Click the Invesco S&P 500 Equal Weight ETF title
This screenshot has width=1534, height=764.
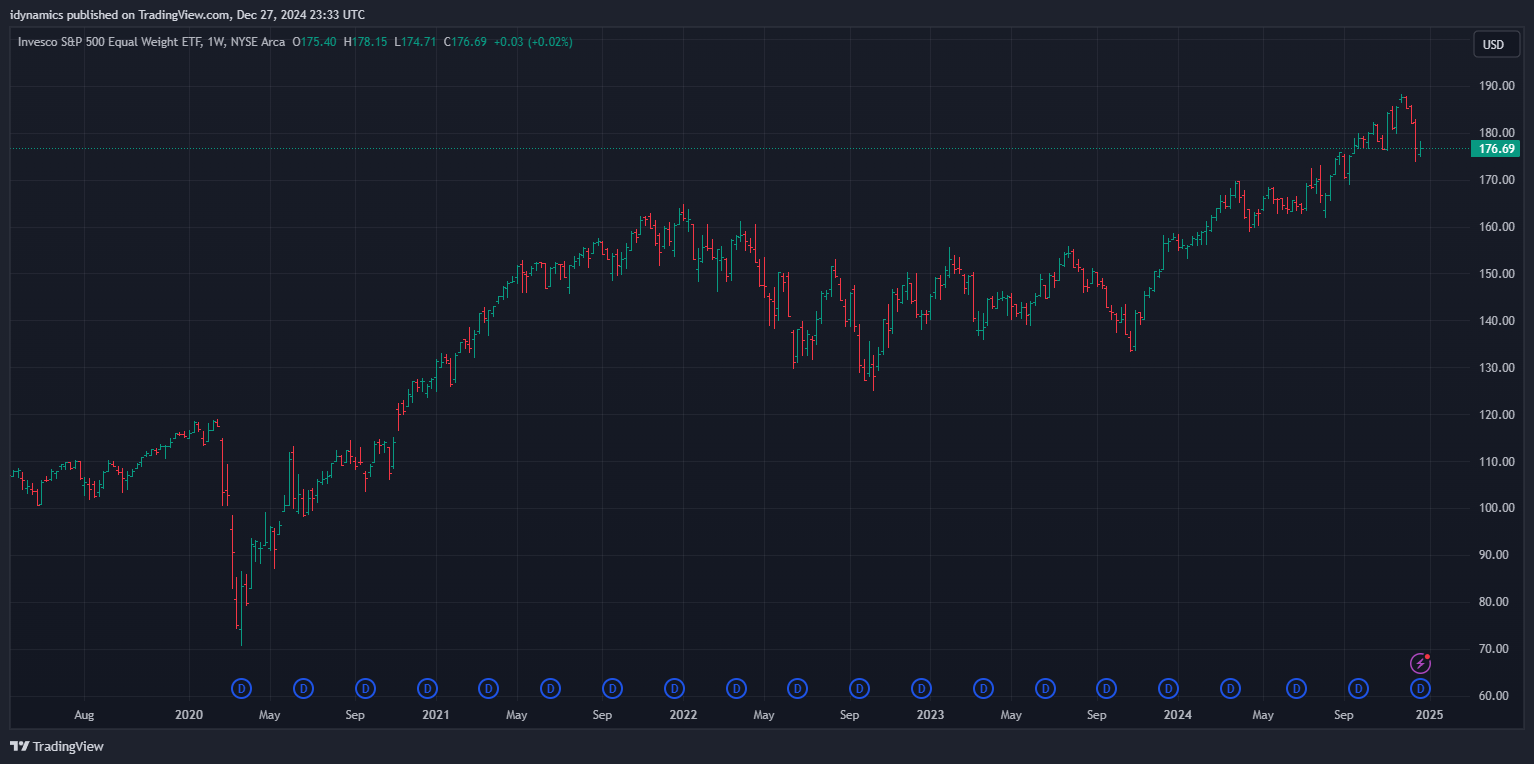[x=151, y=42]
